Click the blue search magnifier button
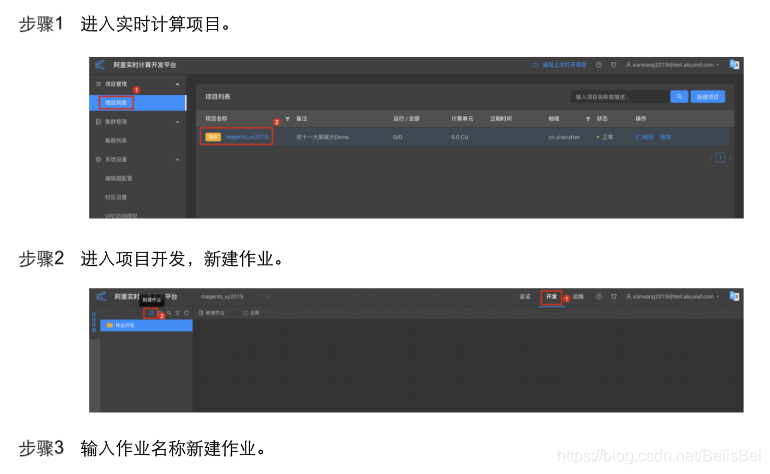The height and width of the screenshot is (474, 770). pyautogui.click(x=679, y=97)
